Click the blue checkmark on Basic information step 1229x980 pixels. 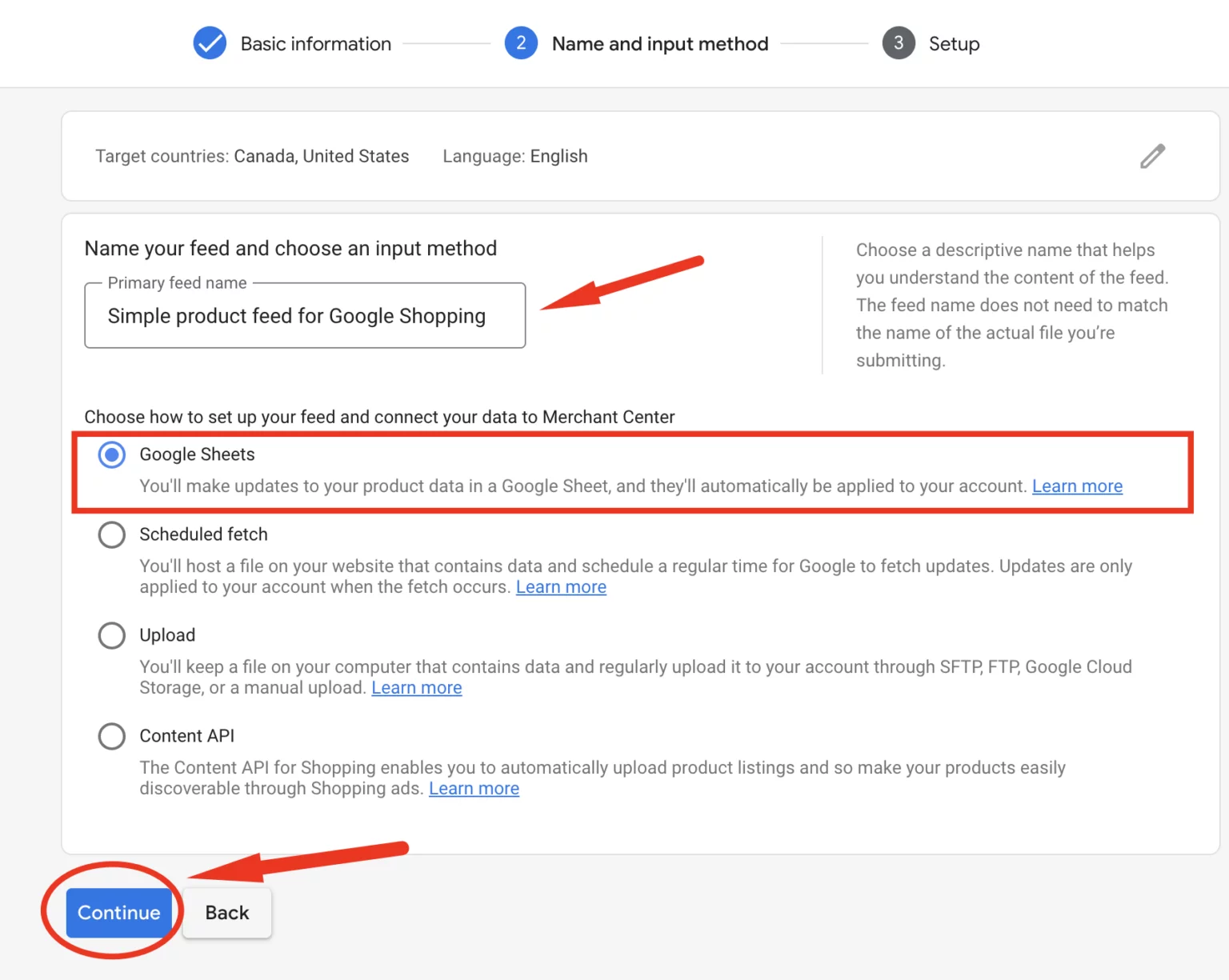pyautogui.click(x=210, y=43)
